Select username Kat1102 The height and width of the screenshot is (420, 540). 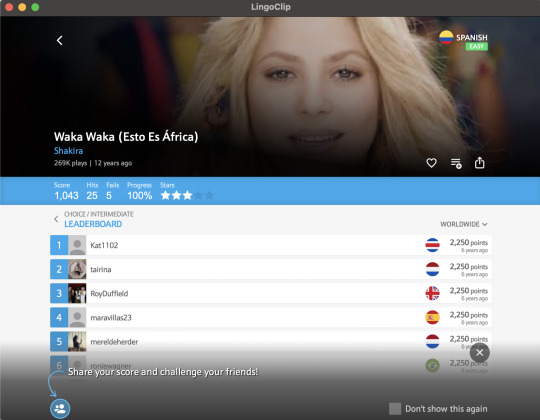pos(104,245)
